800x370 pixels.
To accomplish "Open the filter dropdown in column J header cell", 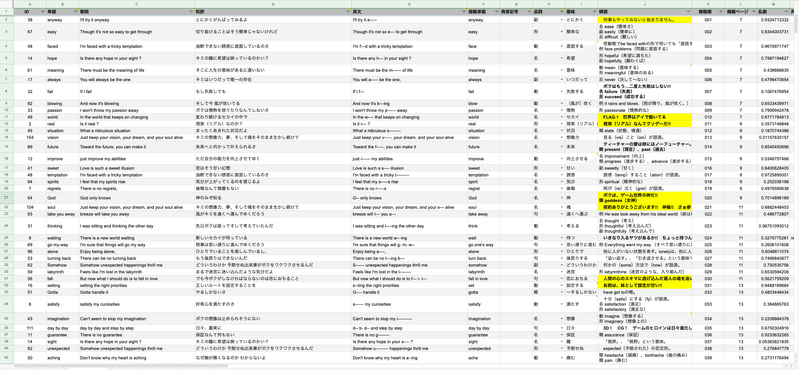I will point(688,11).
